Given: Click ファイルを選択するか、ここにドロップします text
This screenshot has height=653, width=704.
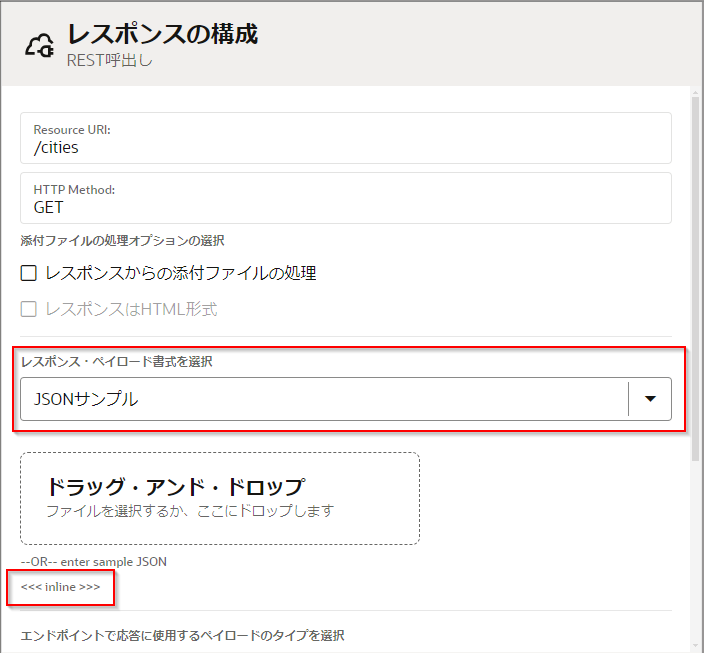Looking at the screenshot, I should [x=189, y=511].
